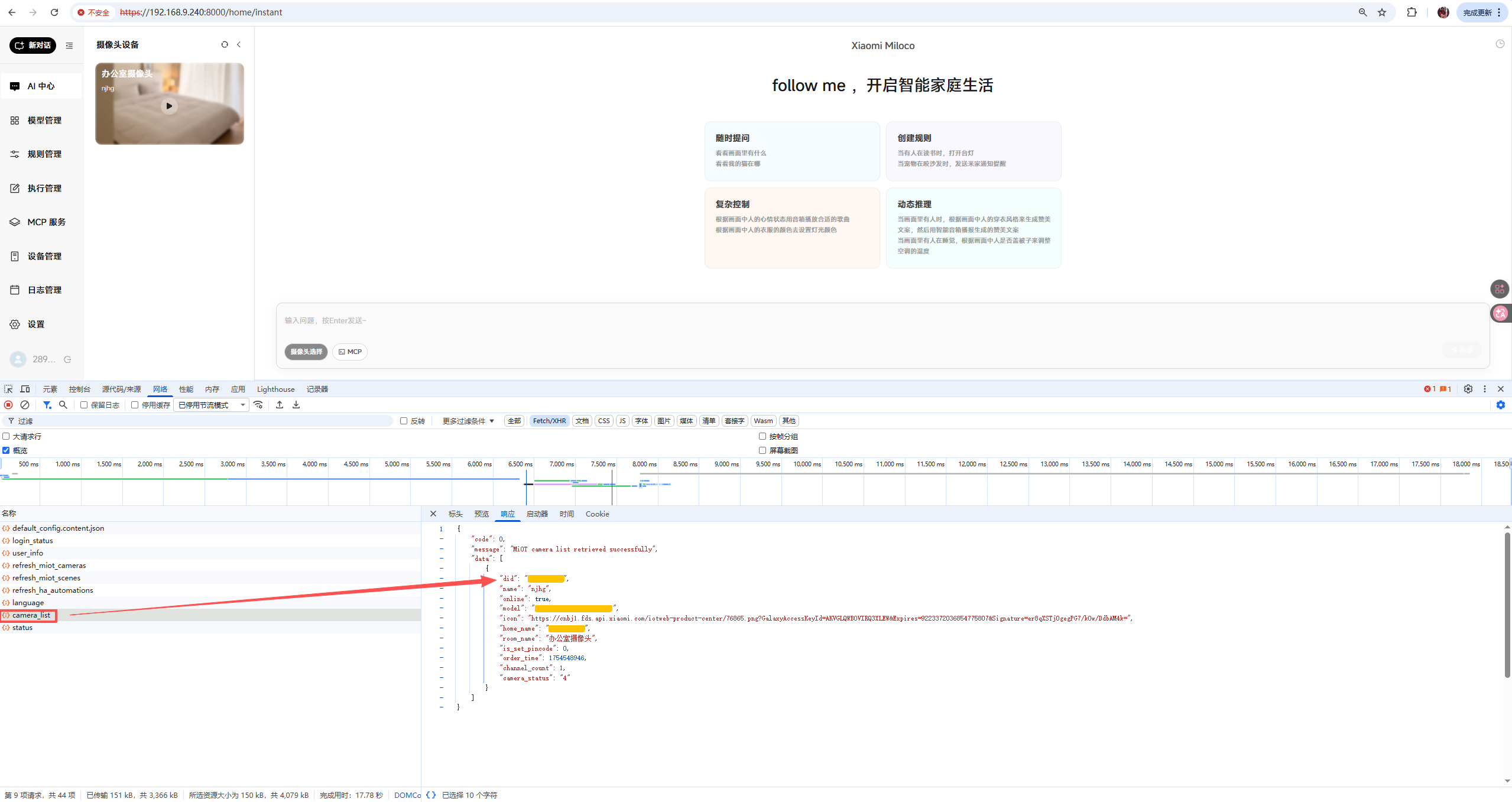Click the 摄像头选择 button
The height and width of the screenshot is (802, 1512).
(x=306, y=352)
